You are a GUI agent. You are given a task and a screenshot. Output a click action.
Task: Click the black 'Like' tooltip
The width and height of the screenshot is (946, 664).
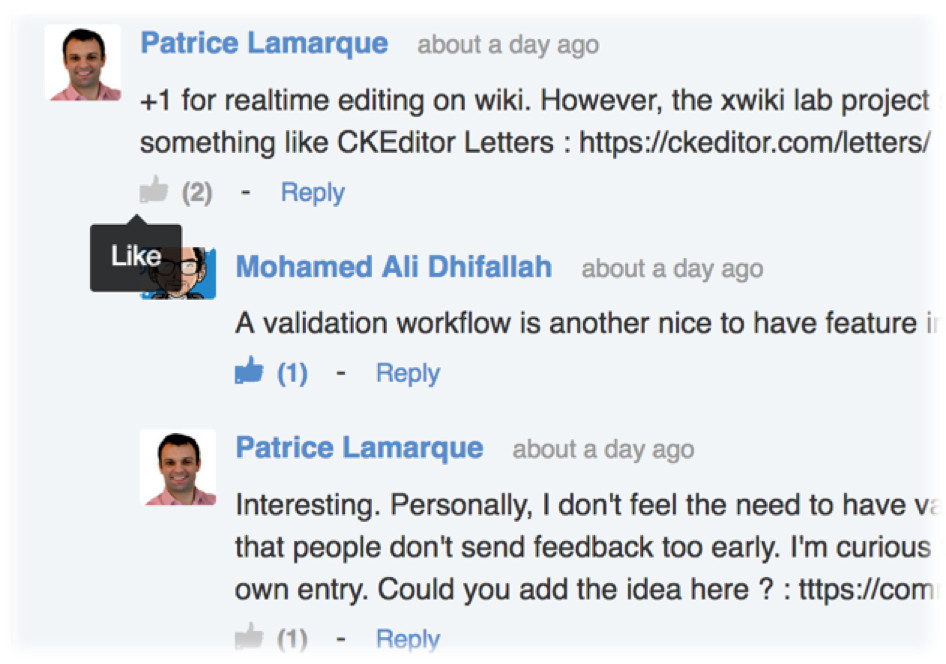pos(136,257)
